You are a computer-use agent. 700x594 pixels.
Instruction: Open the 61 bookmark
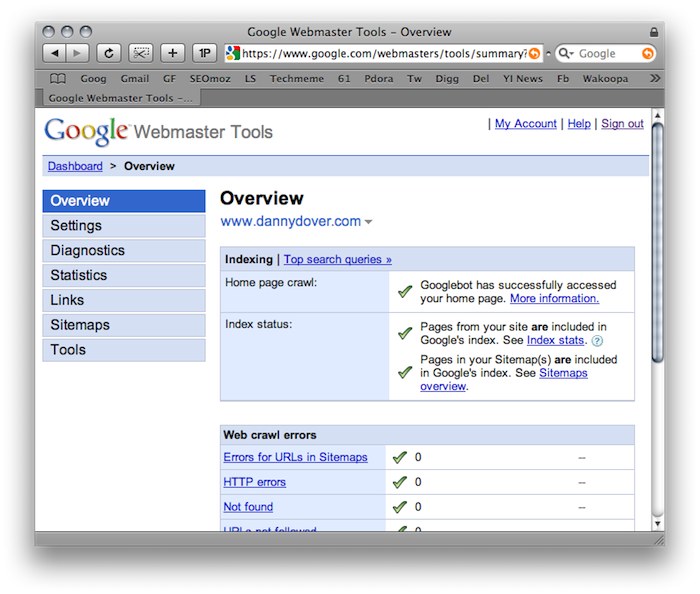pyautogui.click(x=344, y=79)
